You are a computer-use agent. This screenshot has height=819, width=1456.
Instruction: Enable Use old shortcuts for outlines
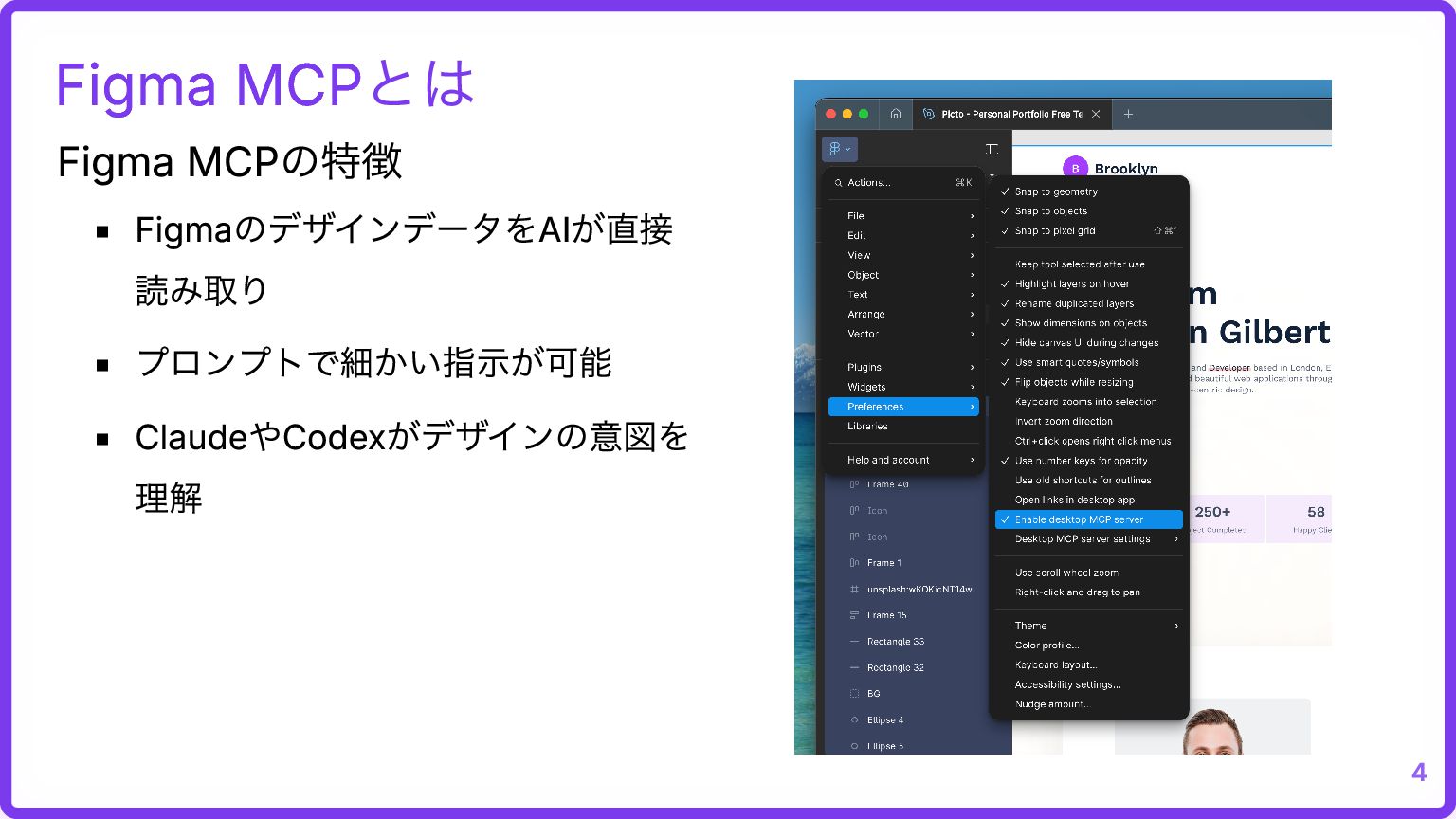pyautogui.click(x=1089, y=480)
